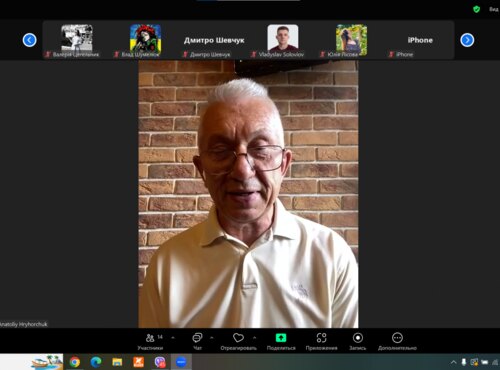Click the Отреагировать reactions heart icon

(x=238, y=338)
